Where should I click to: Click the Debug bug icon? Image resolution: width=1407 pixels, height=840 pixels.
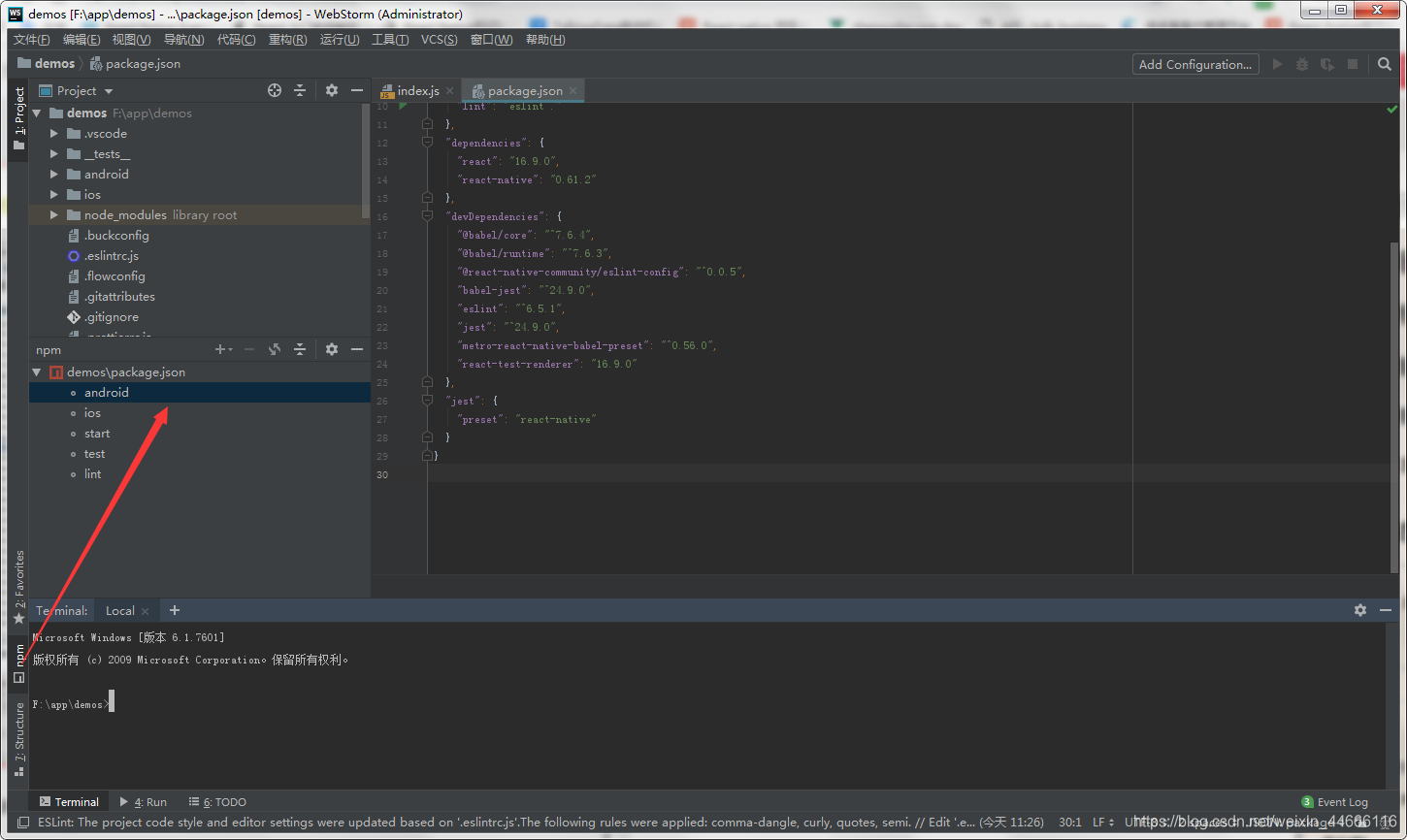1302,64
